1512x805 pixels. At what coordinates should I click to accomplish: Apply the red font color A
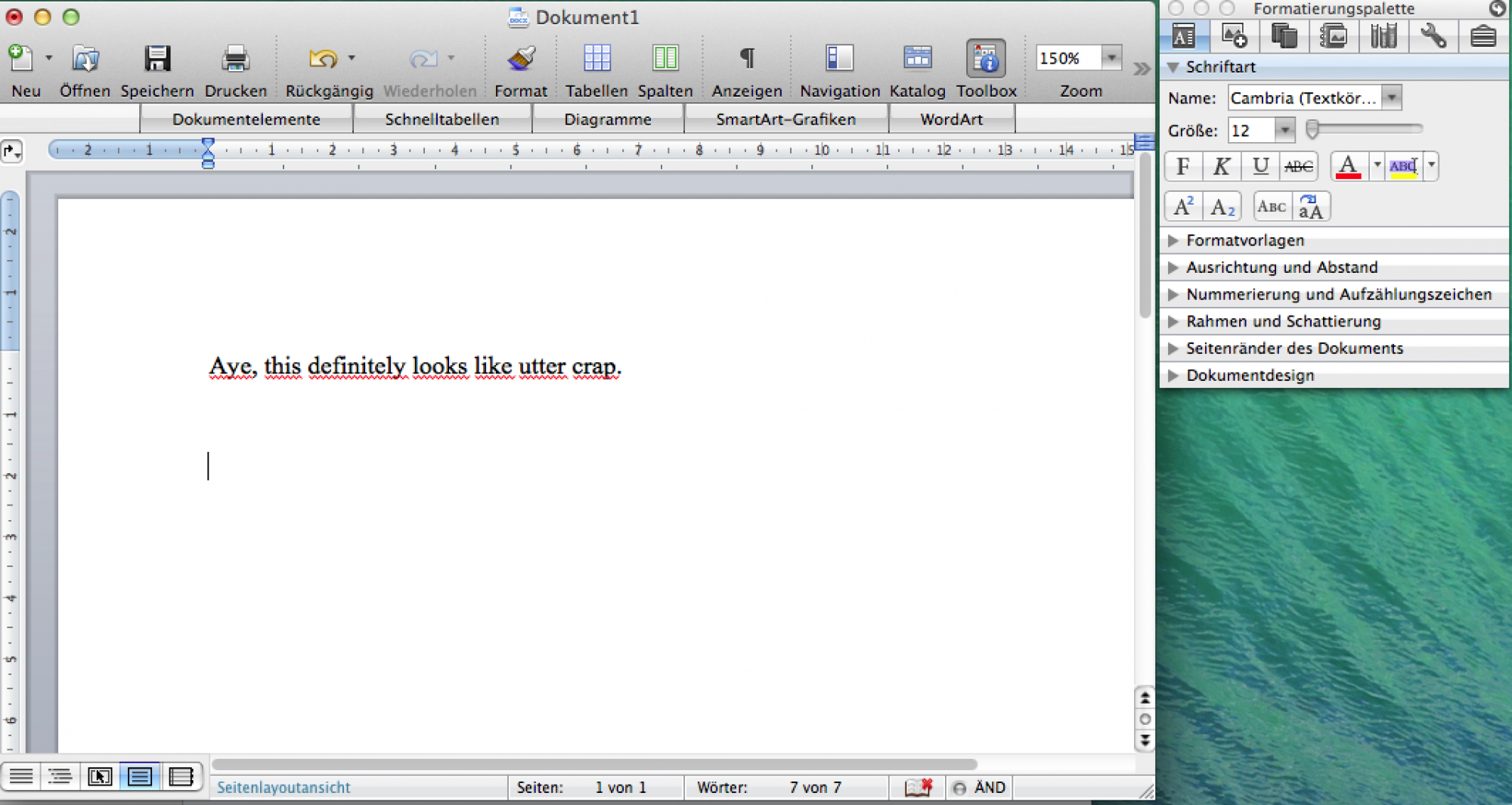[1349, 166]
